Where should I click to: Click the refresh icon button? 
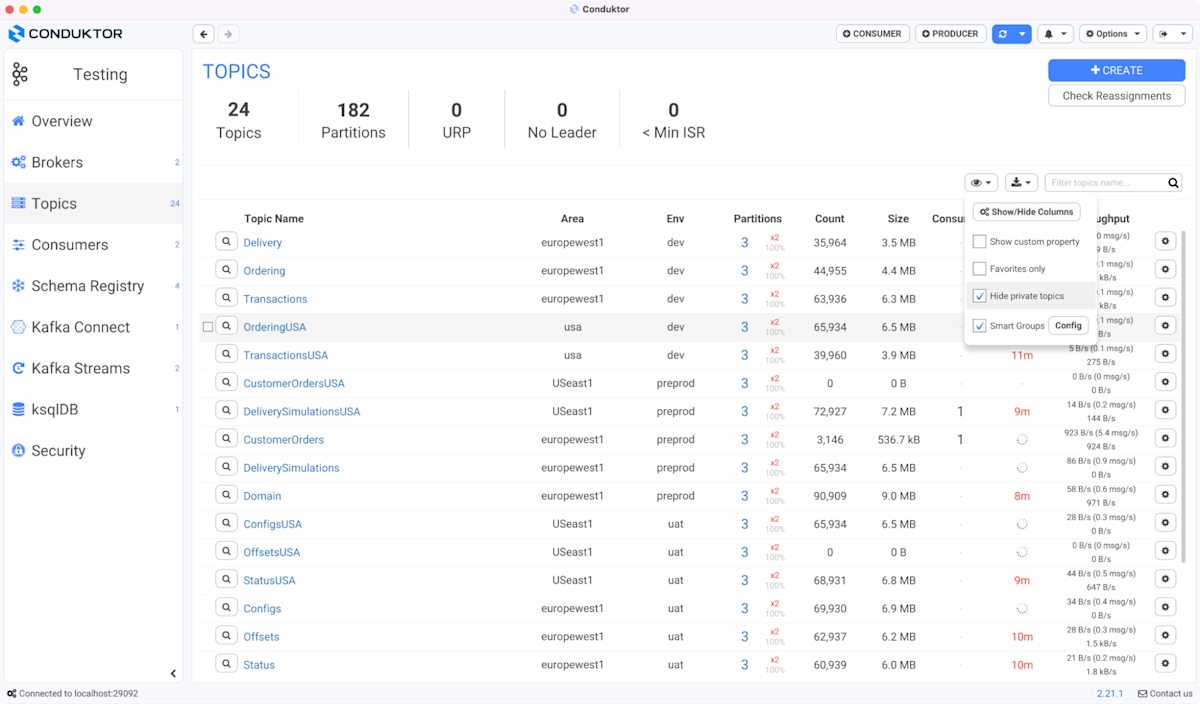[x=1003, y=34]
